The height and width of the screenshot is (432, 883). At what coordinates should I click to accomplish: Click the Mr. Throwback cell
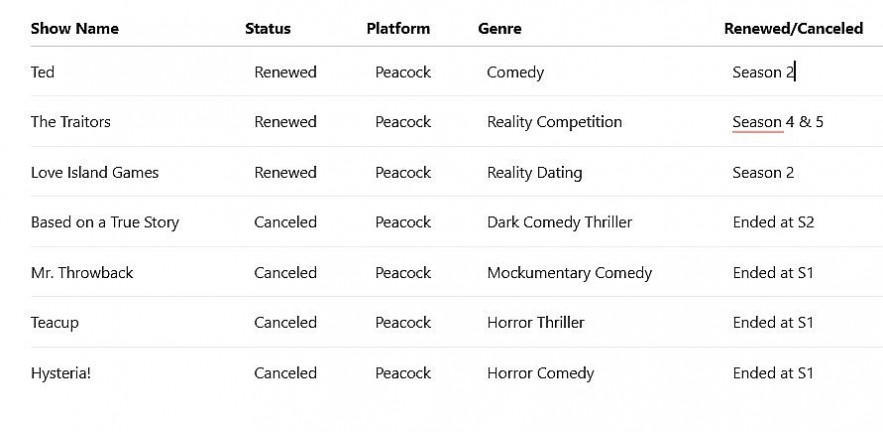click(x=82, y=272)
